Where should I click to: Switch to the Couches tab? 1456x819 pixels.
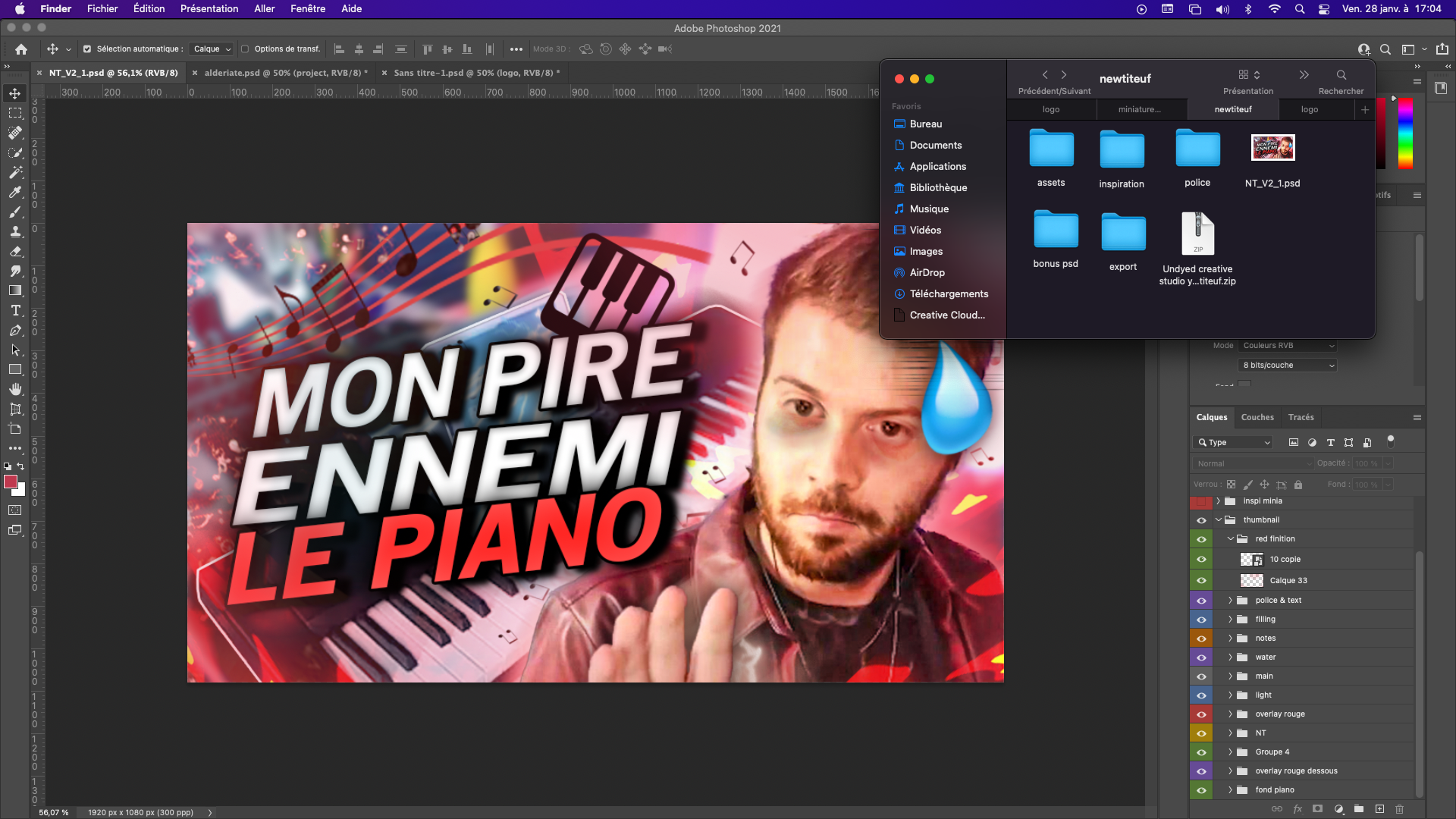(x=1257, y=417)
